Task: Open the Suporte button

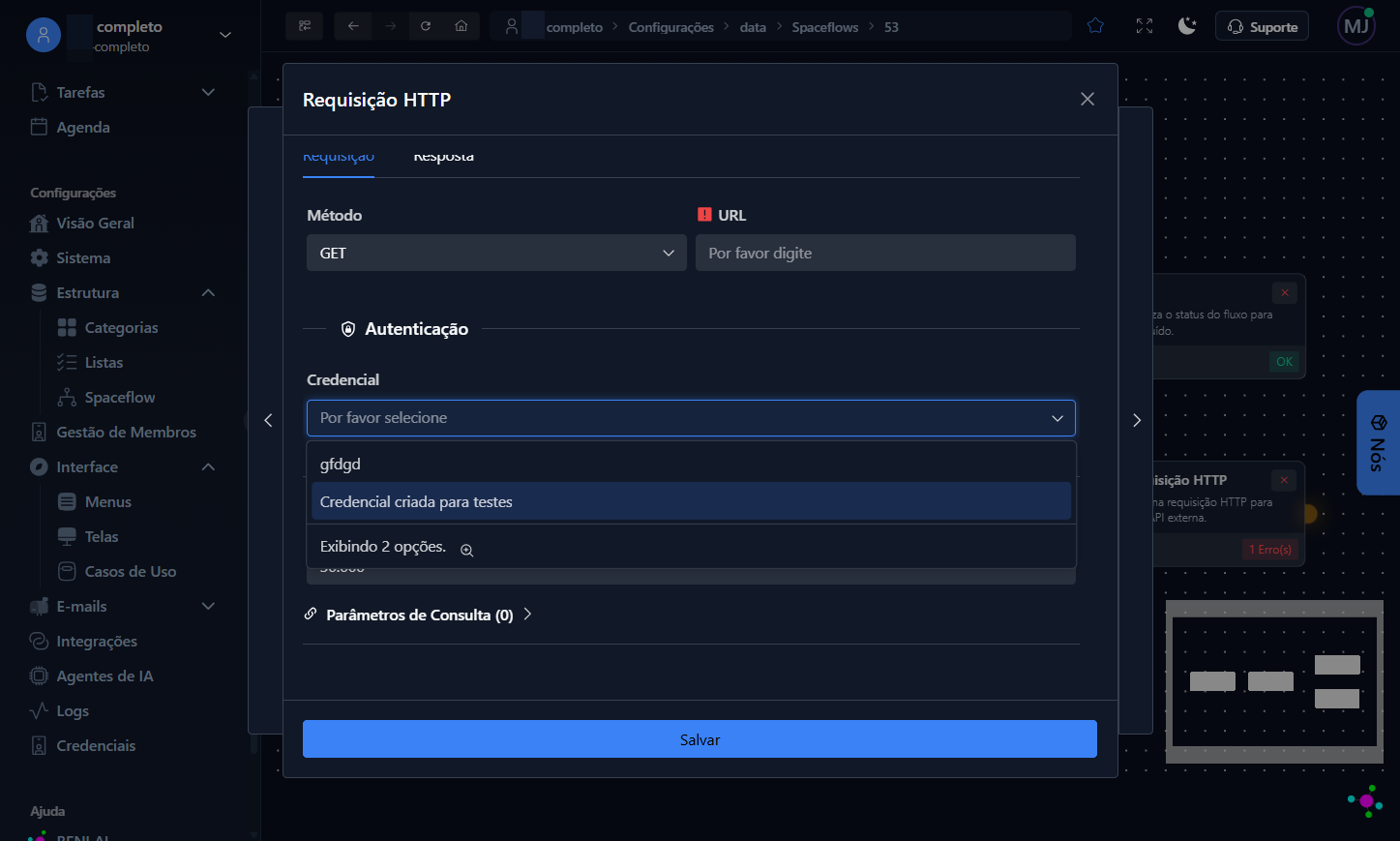Action: tap(1262, 26)
